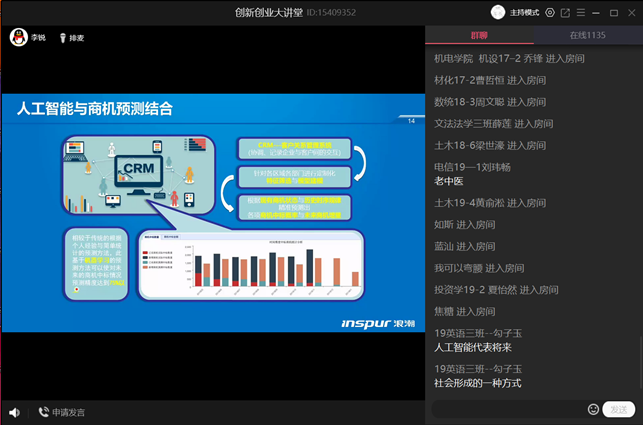Click 电信19—1刘祎畅 username in chat
The image size is (643, 425).
(x=472, y=167)
